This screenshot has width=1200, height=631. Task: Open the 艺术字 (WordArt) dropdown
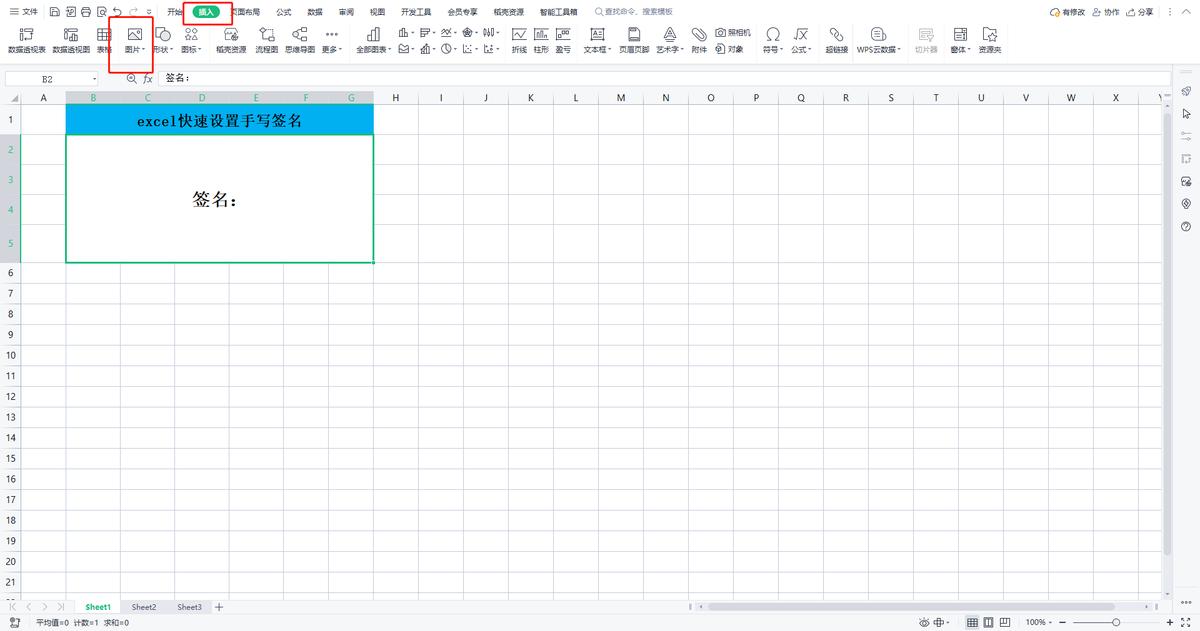coord(670,40)
